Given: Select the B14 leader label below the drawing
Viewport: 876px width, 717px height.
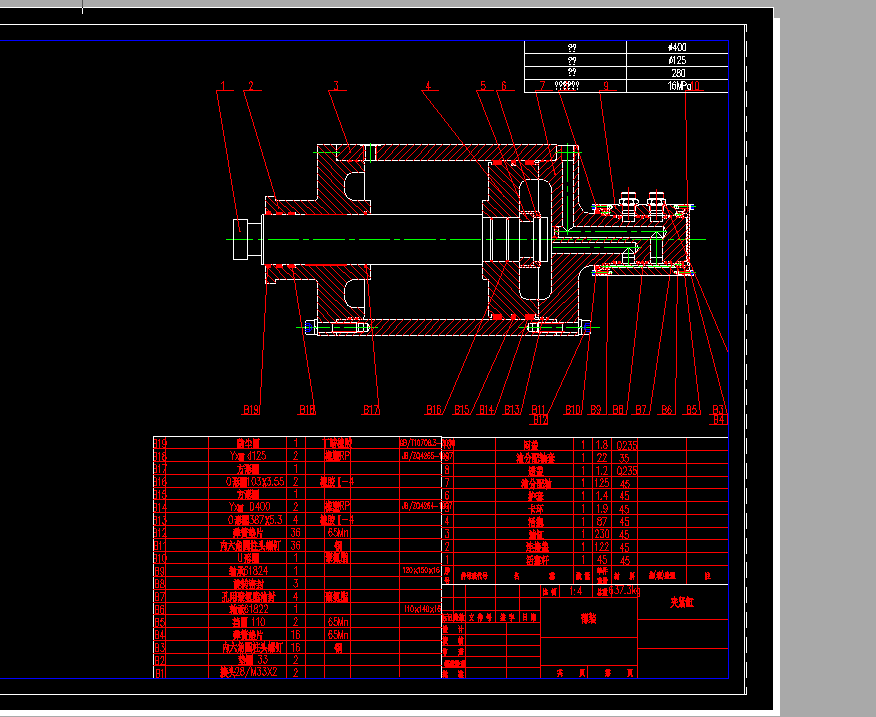Looking at the screenshot, I should 487,410.
